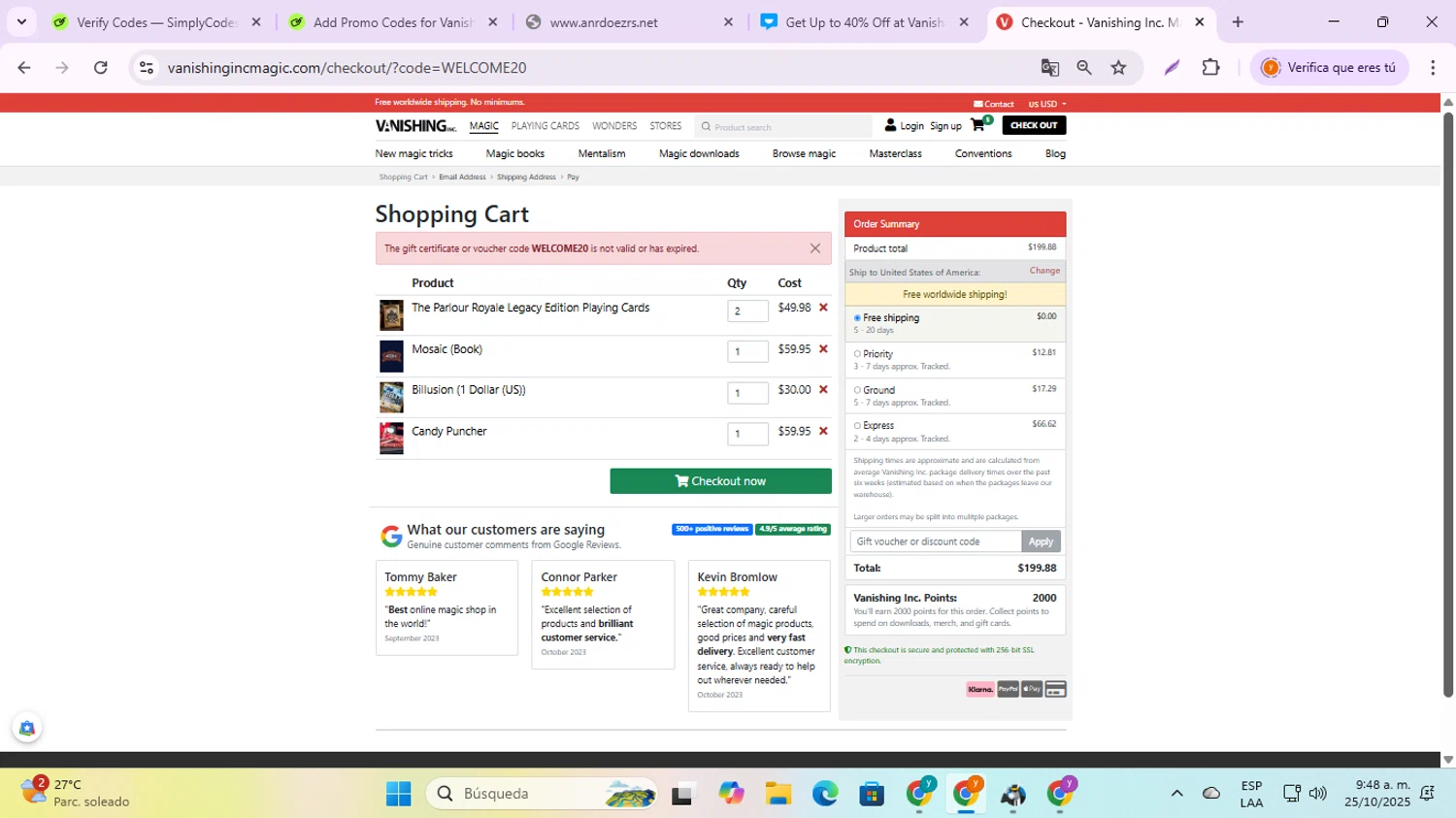Click the Candy Puncher thumbnail
The height and width of the screenshot is (818, 1456).
(391, 439)
